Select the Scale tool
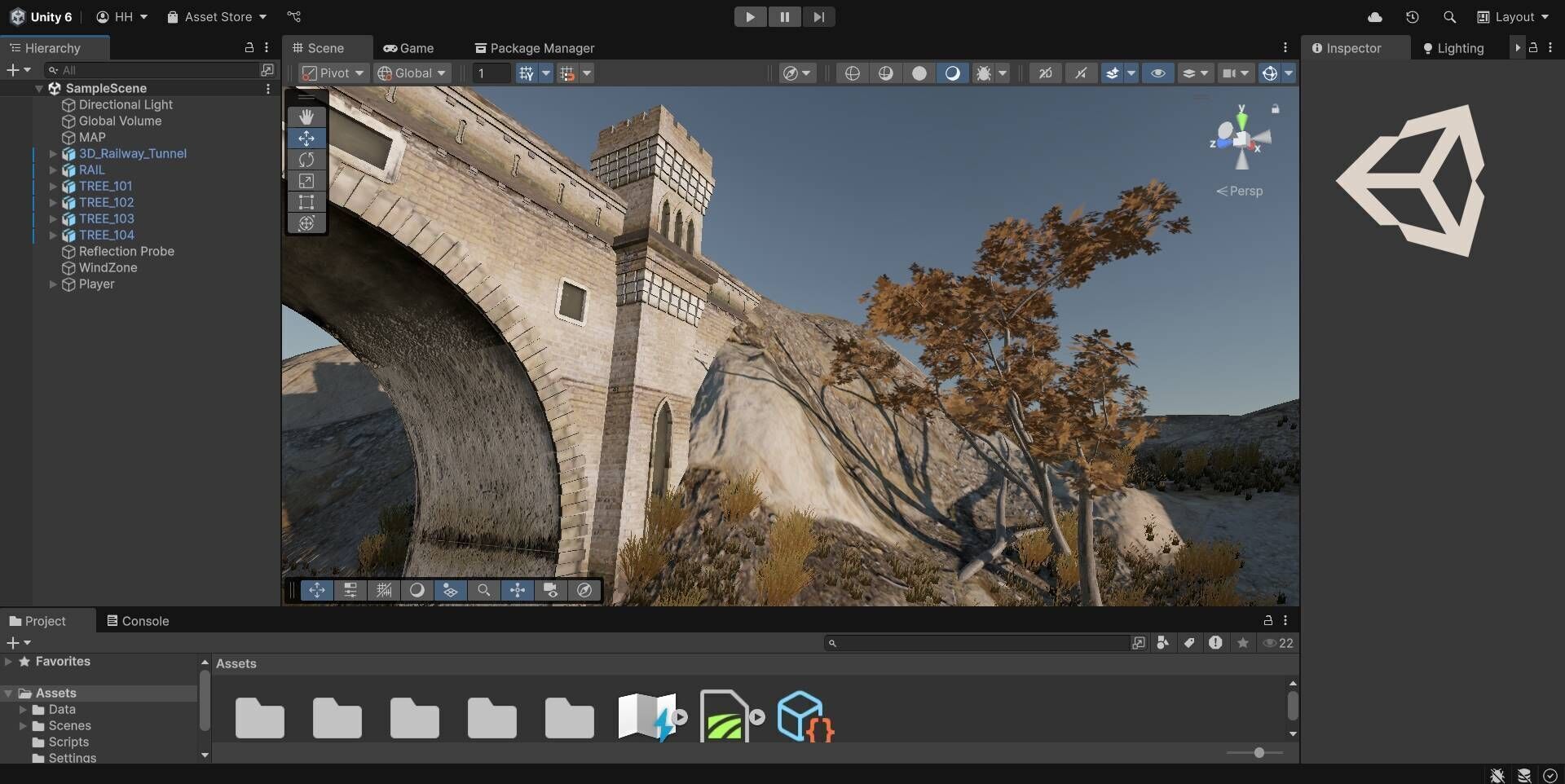 (306, 181)
